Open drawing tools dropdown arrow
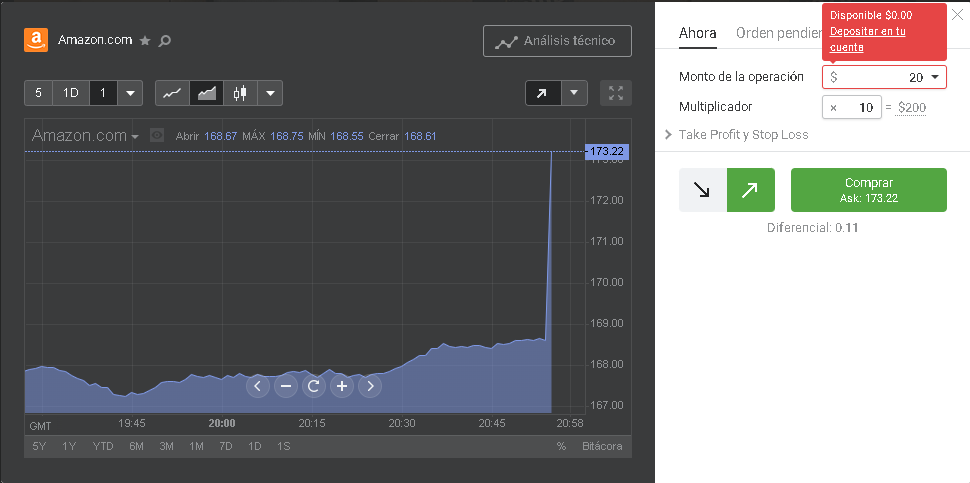Viewport: 970px width, 483px height. pyautogui.click(x=575, y=93)
